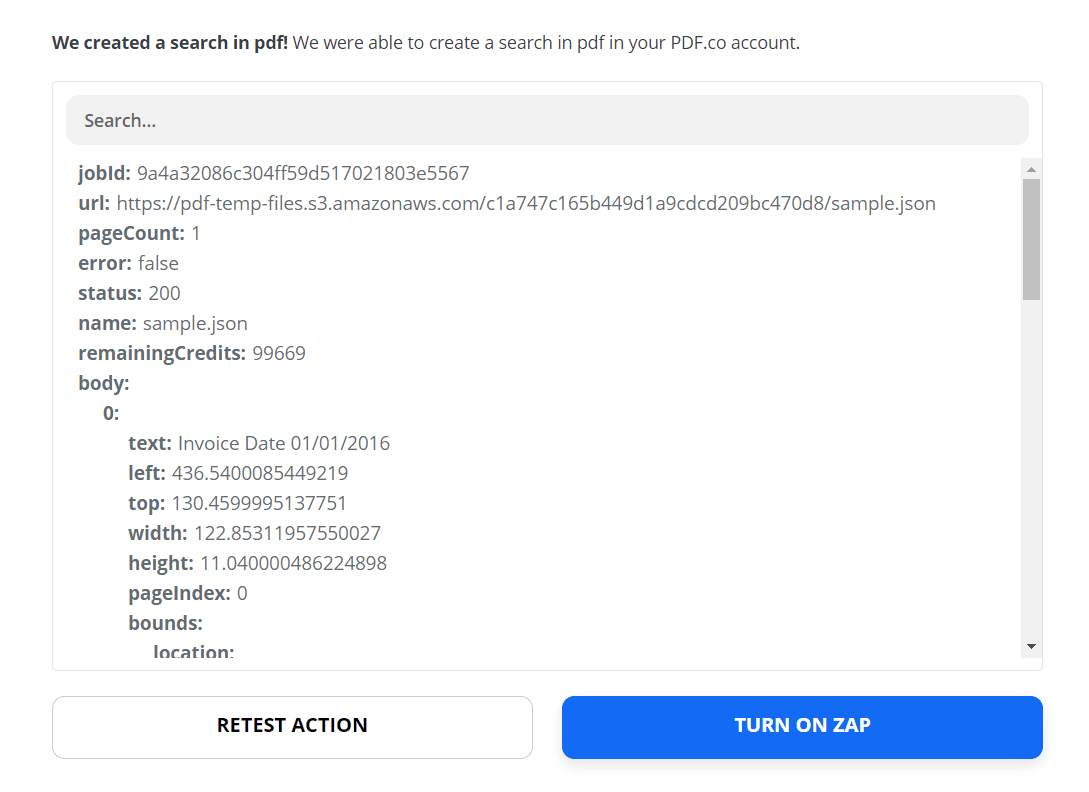Click the scrollbar up arrow
1089x792 pixels.
click(x=1030, y=167)
